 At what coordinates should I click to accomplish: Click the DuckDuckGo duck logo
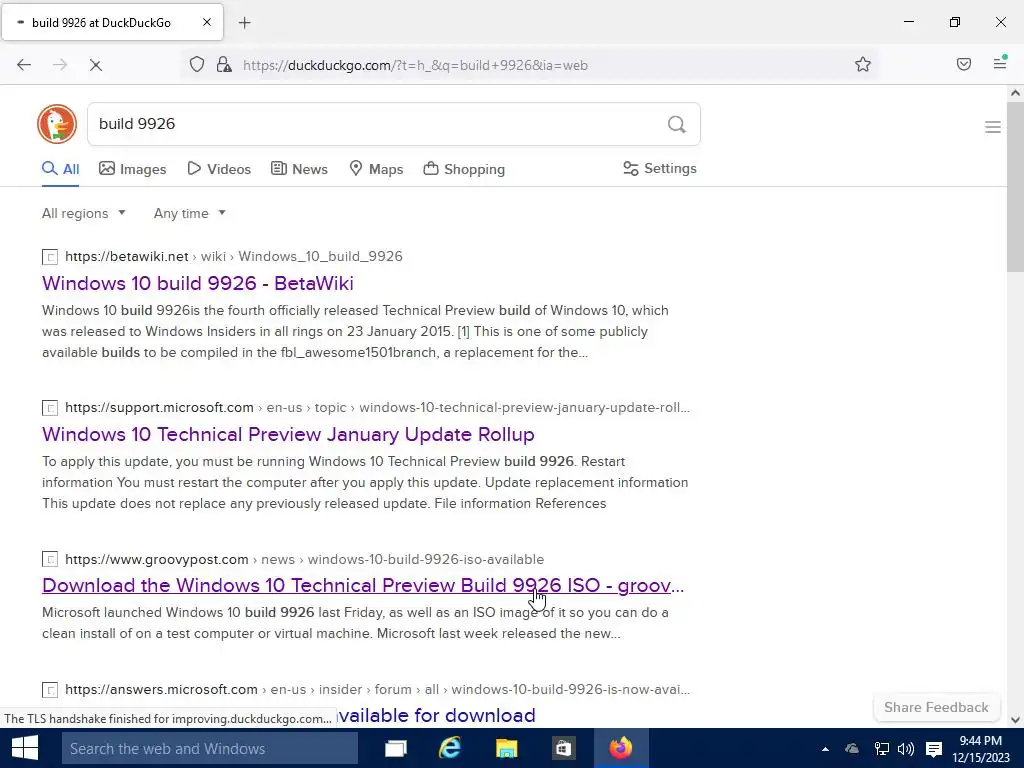57,123
